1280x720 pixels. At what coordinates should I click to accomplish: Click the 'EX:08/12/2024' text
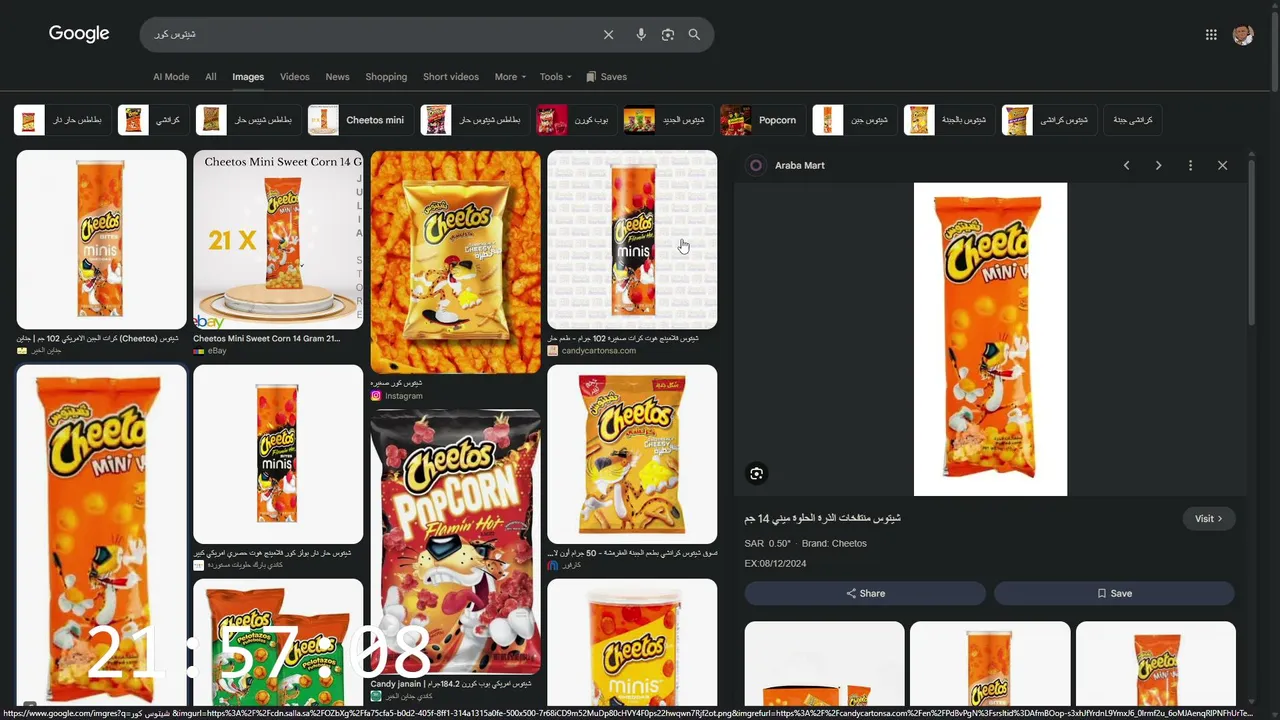(775, 564)
